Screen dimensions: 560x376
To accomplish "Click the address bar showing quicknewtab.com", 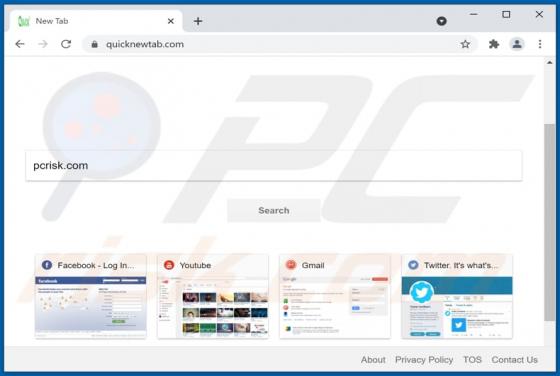I will [280, 44].
